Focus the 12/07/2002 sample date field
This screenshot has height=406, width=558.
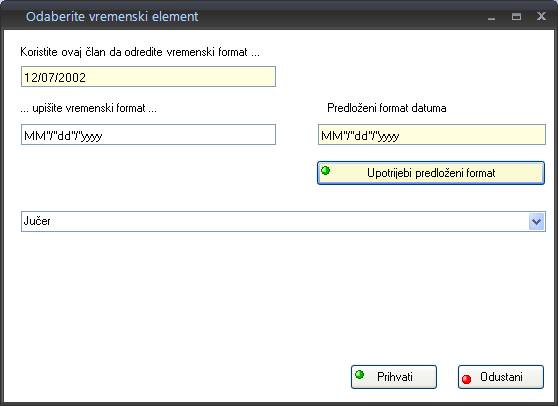[x=148, y=77]
